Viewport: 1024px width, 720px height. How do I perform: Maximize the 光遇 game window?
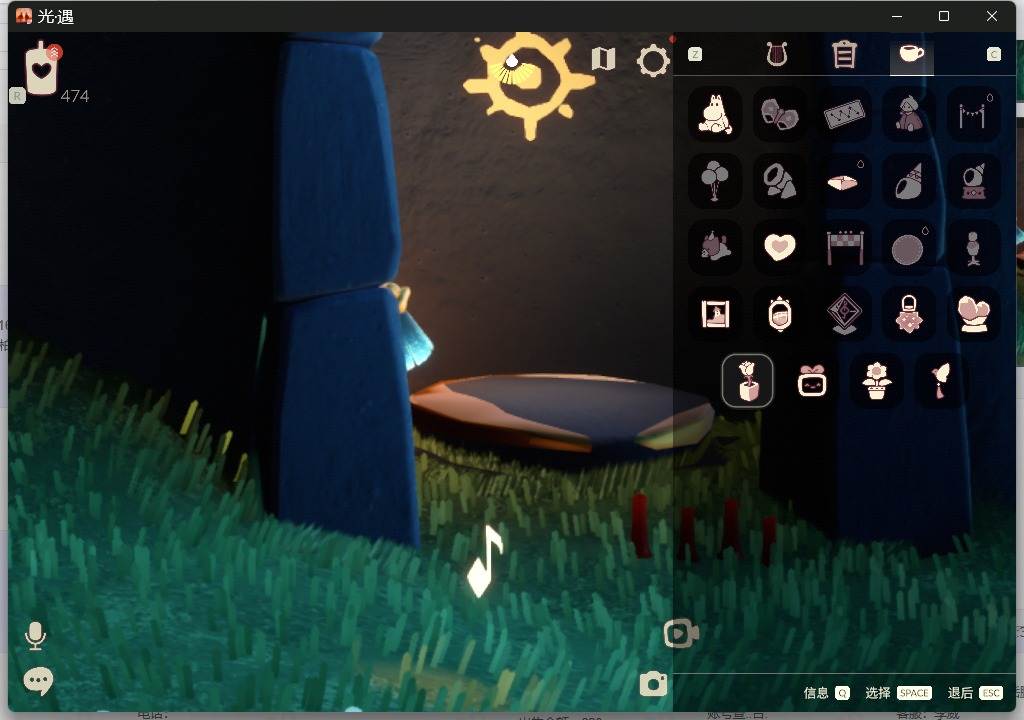[x=944, y=16]
